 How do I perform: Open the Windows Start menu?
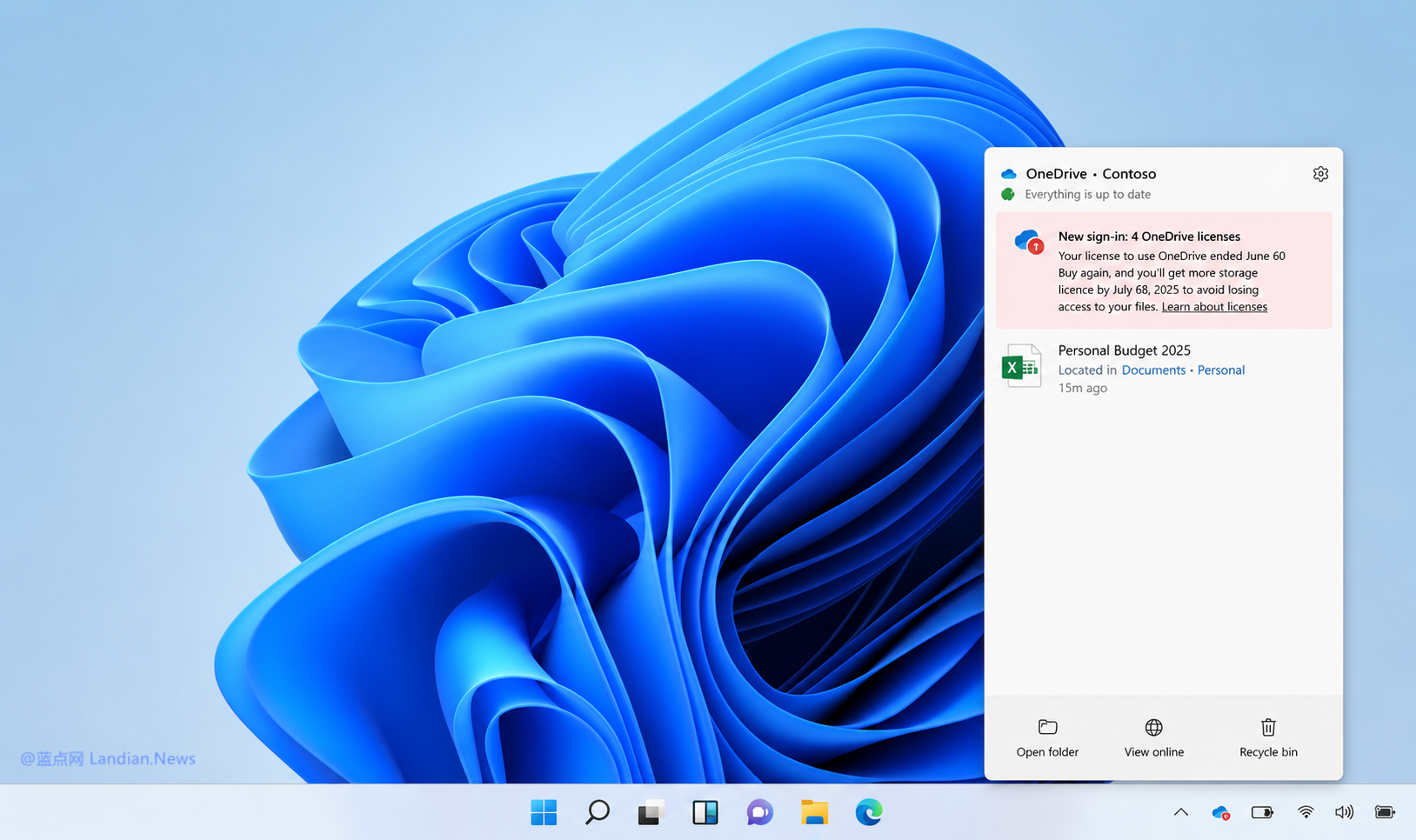click(544, 812)
